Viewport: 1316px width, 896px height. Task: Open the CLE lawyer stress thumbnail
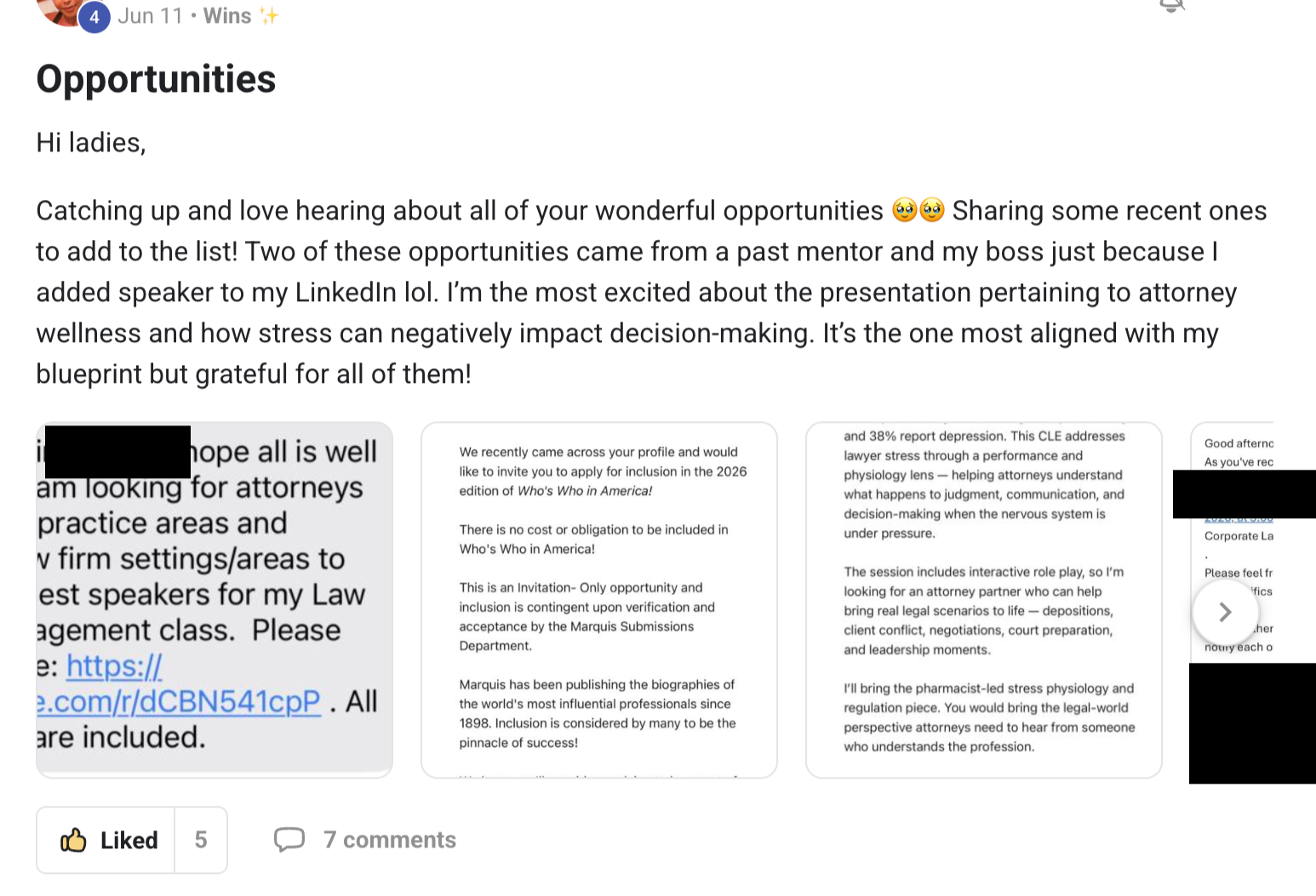984,600
